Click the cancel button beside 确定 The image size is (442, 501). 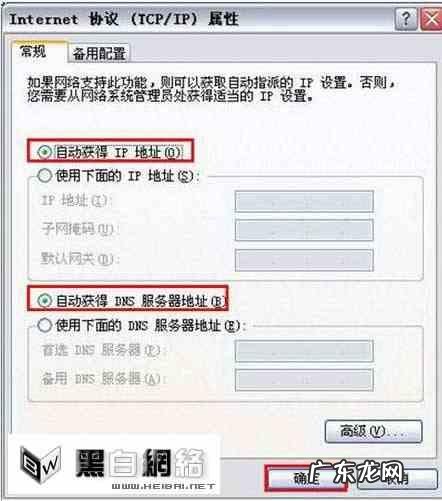click(397, 479)
